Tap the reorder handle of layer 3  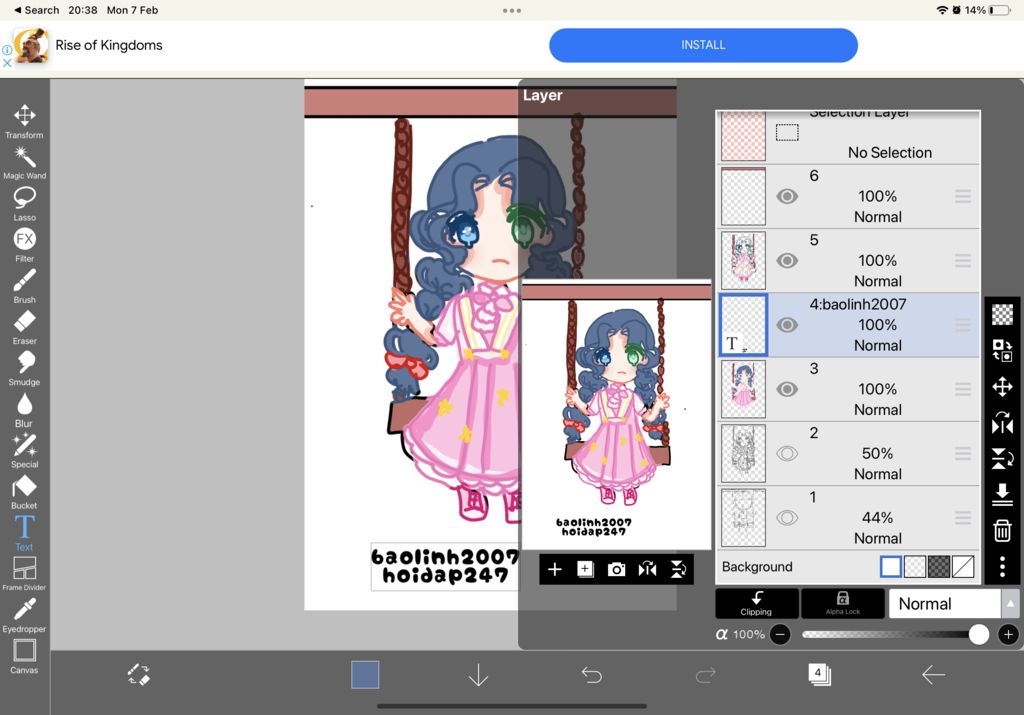tap(963, 389)
